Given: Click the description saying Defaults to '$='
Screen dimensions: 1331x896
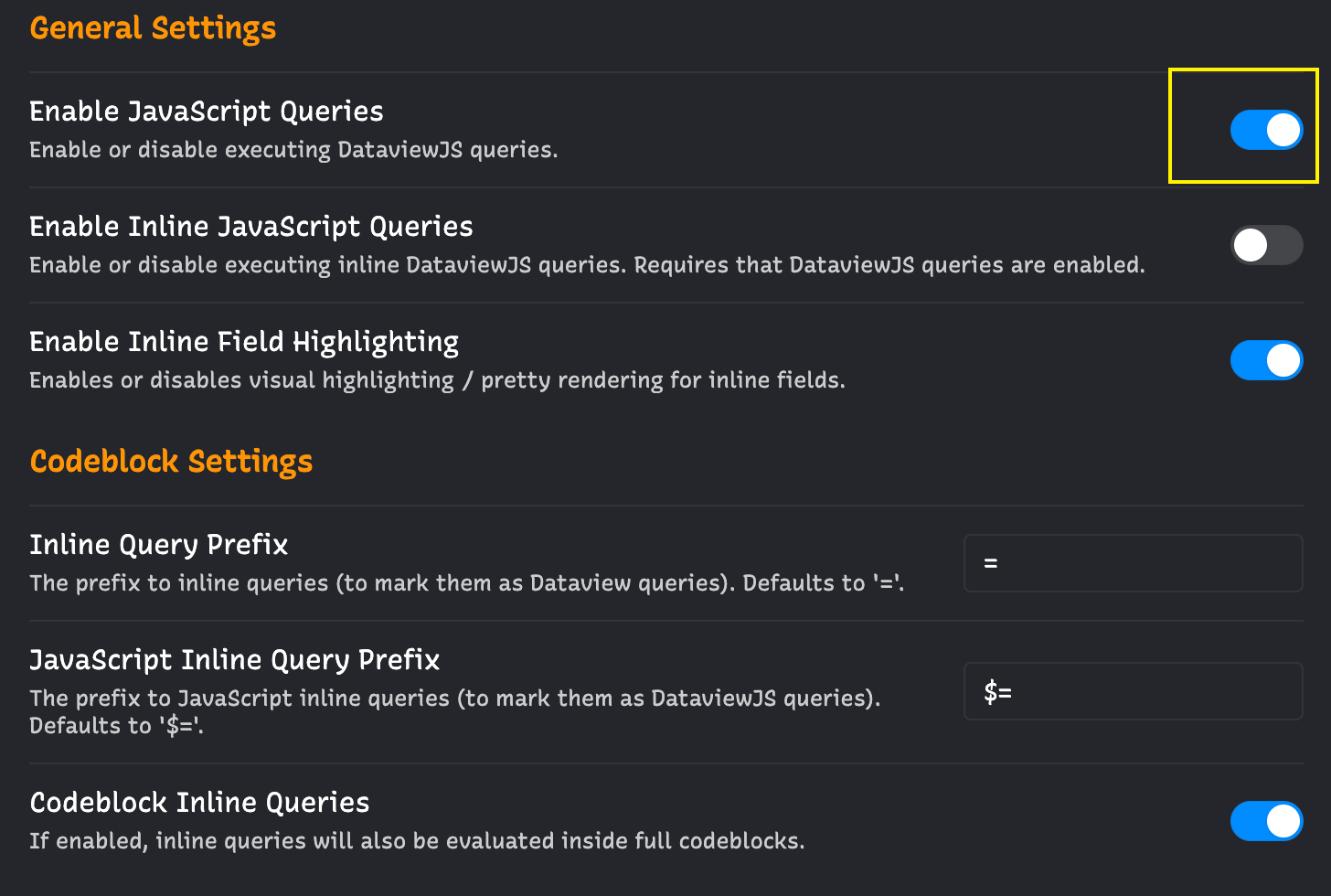Looking at the screenshot, I should pyautogui.click(x=455, y=711).
